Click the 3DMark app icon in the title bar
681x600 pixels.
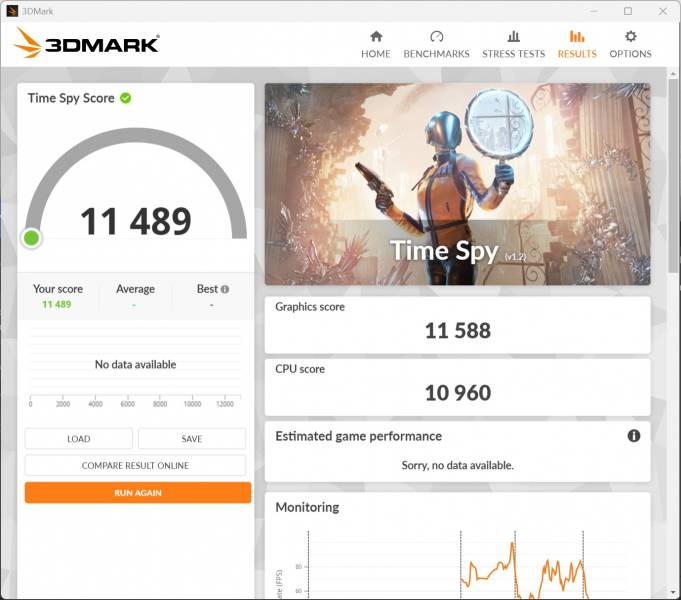pos(12,11)
